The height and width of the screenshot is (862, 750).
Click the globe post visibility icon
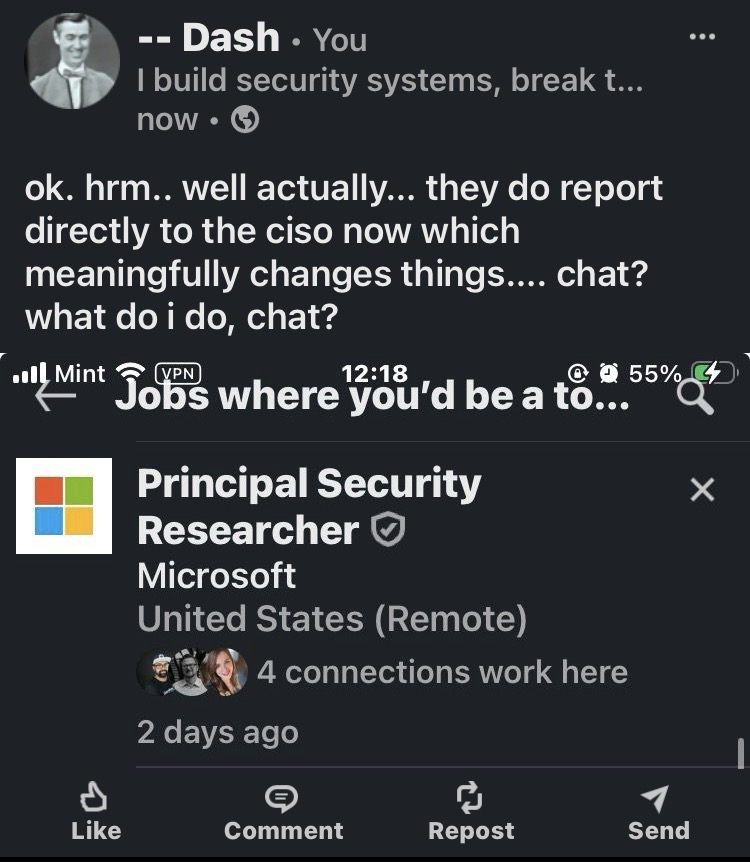(x=245, y=120)
